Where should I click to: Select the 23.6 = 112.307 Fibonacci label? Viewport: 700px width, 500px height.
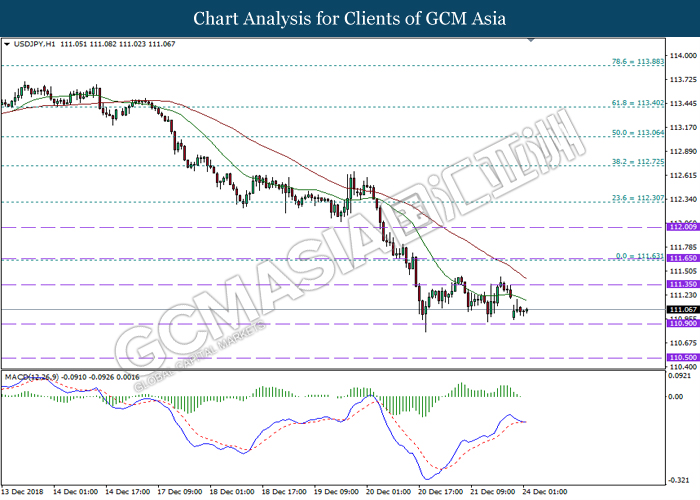(x=638, y=198)
